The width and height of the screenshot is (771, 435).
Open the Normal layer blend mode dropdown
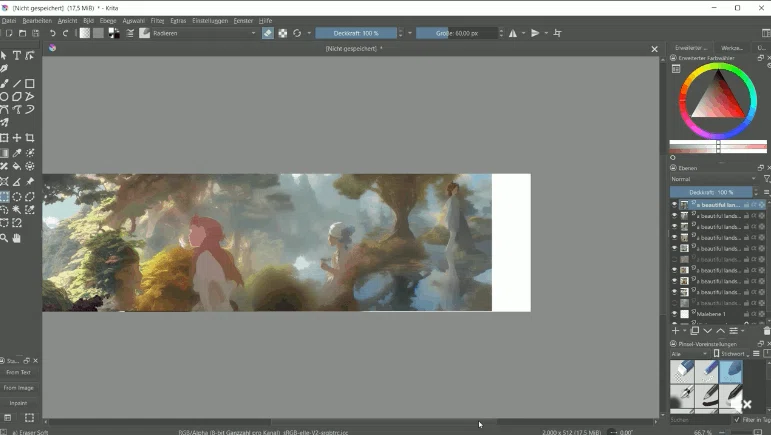point(713,179)
